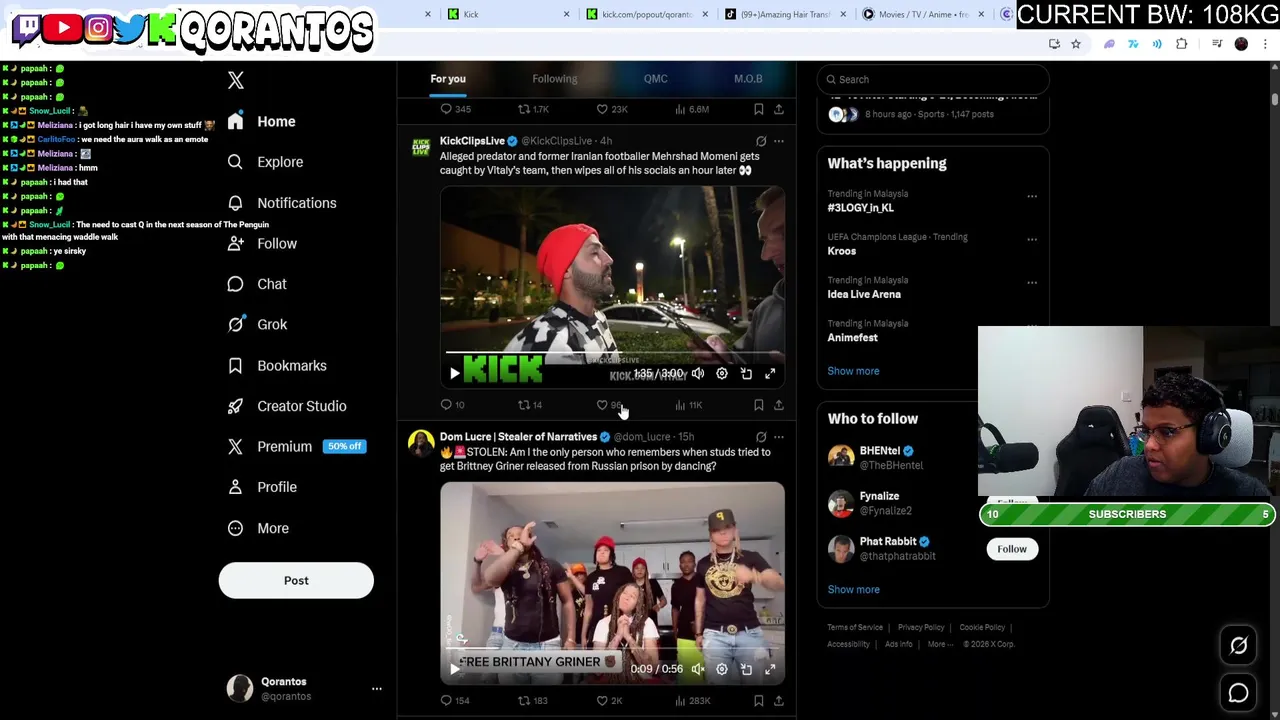Open more options on Dom Lucre post
Viewport: 1280px width, 720px height.
(x=779, y=437)
